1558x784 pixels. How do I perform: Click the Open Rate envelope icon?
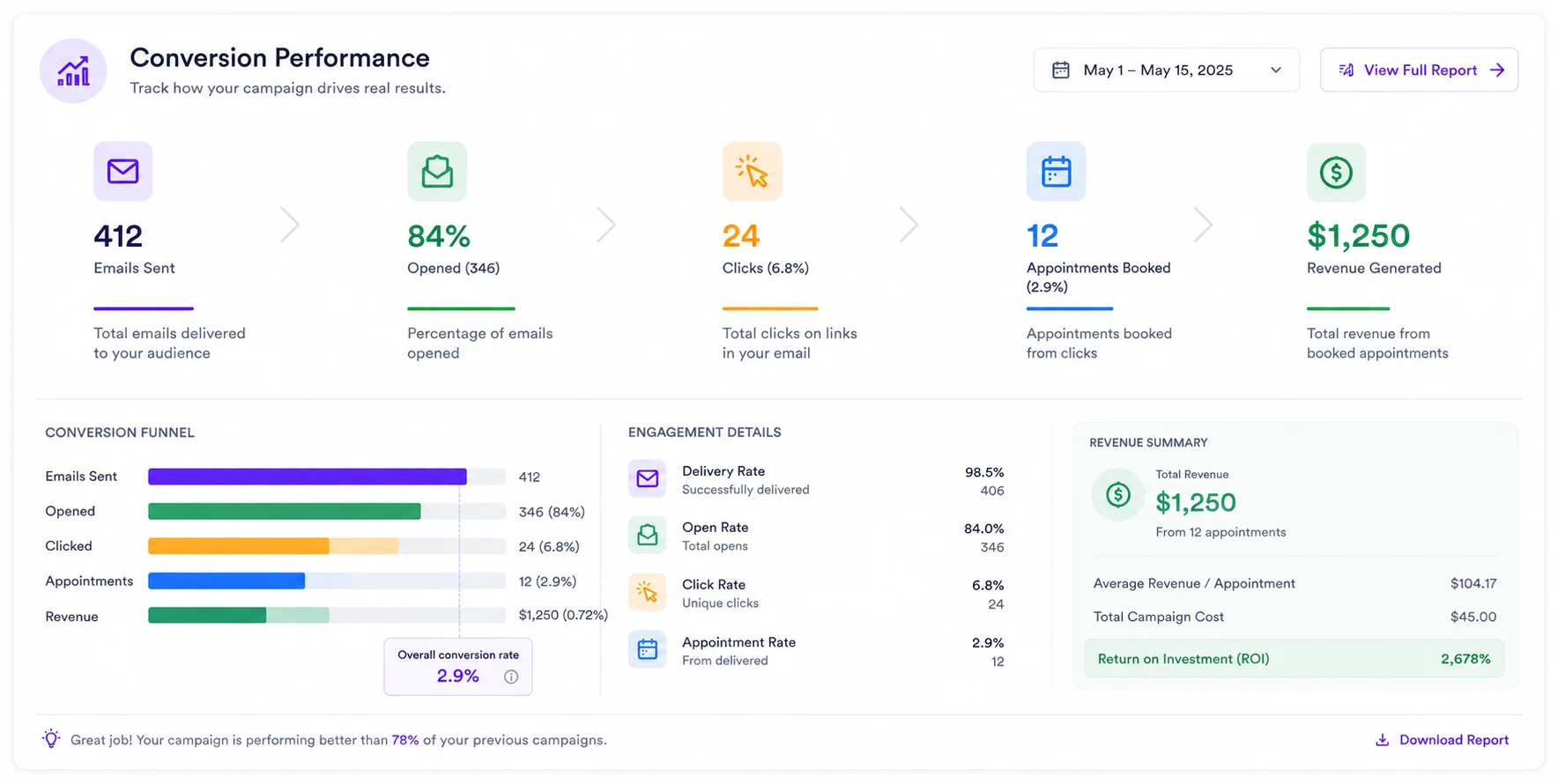[x=648, y=535]
